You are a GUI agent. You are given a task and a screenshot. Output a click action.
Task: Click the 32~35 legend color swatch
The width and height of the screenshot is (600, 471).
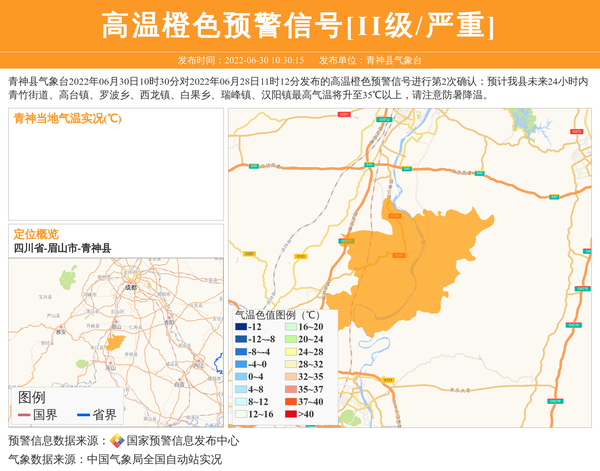coord(291,377)
